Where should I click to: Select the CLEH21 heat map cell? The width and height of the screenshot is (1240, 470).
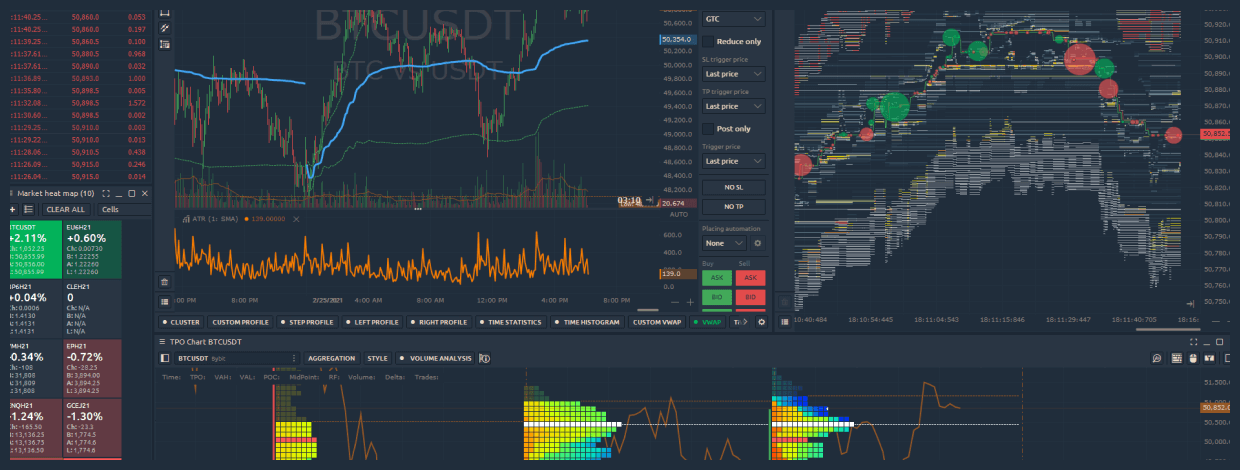pyautogui.click(x=92, y=308)
